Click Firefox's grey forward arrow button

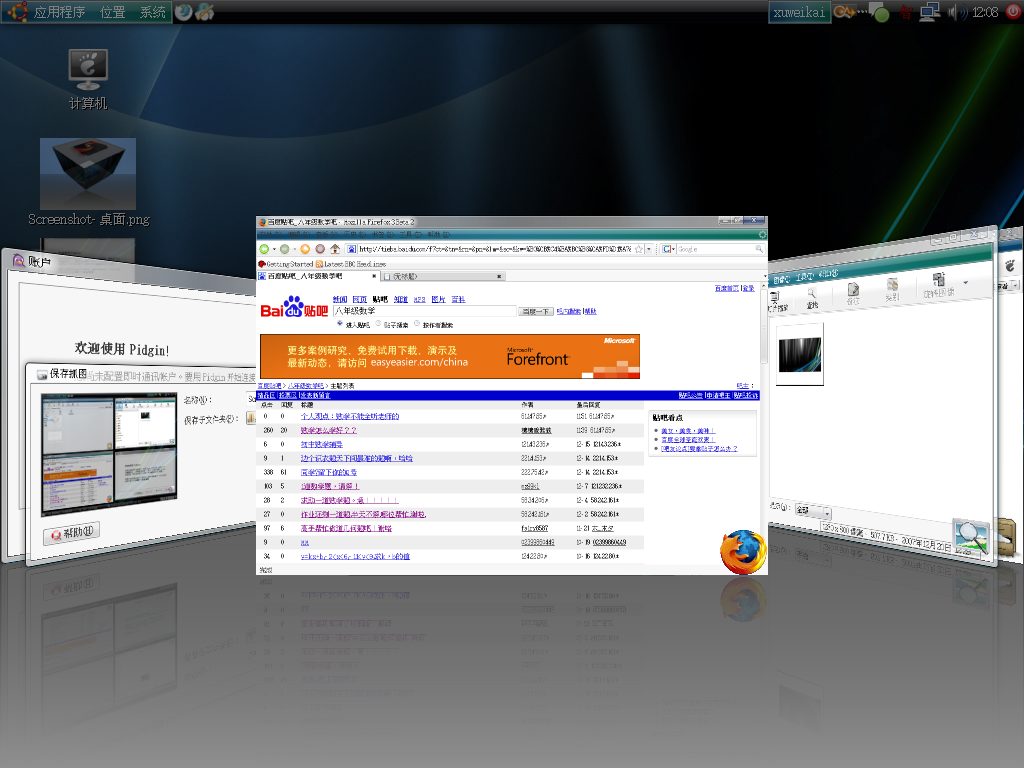285,249
